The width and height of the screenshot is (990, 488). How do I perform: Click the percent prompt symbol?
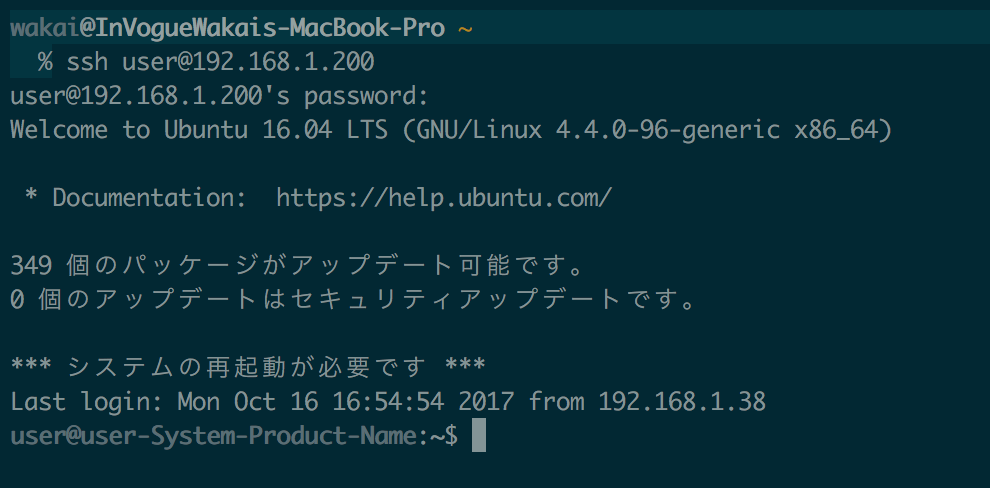coord(45,62)
